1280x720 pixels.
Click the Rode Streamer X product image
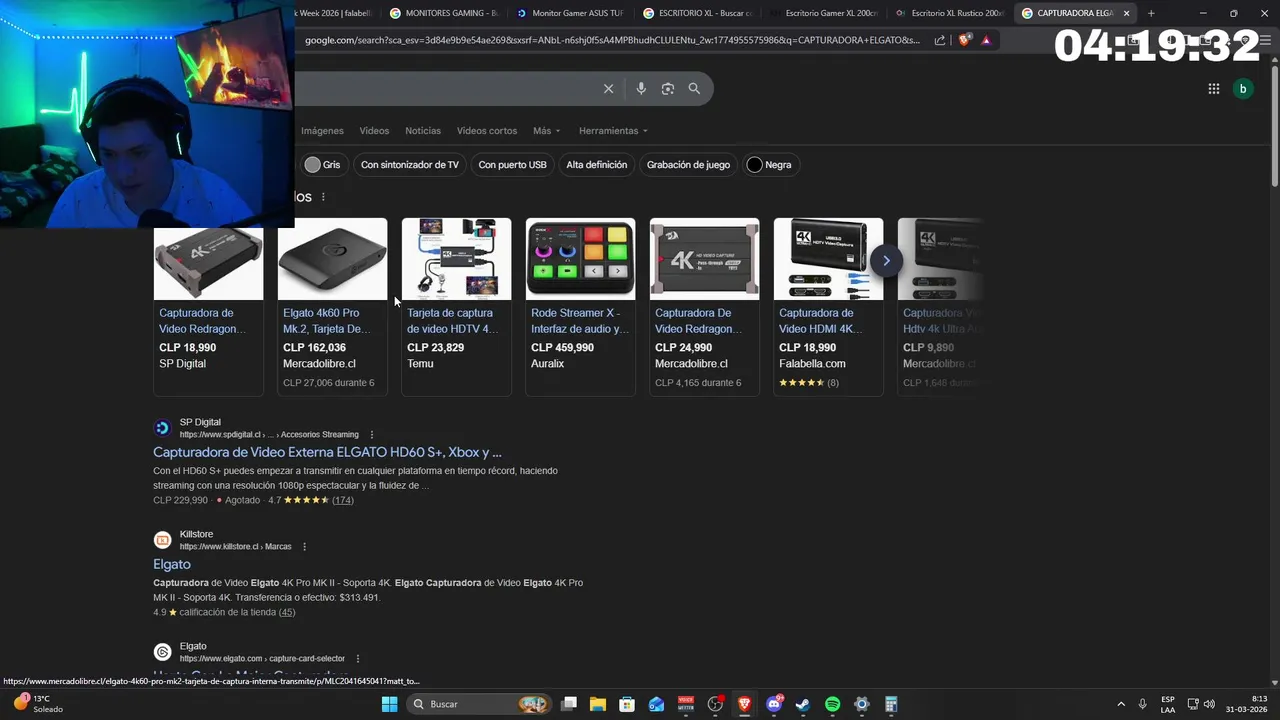point(580,259)
